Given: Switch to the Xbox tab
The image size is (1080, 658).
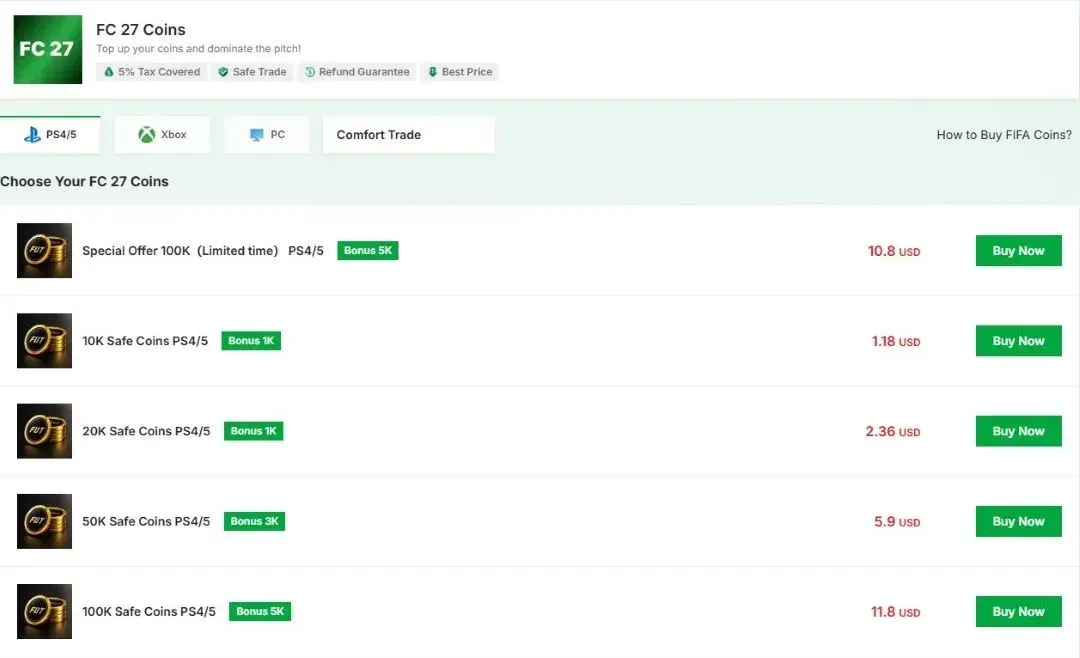Looking at the screenshot, I should pos(163,134).
